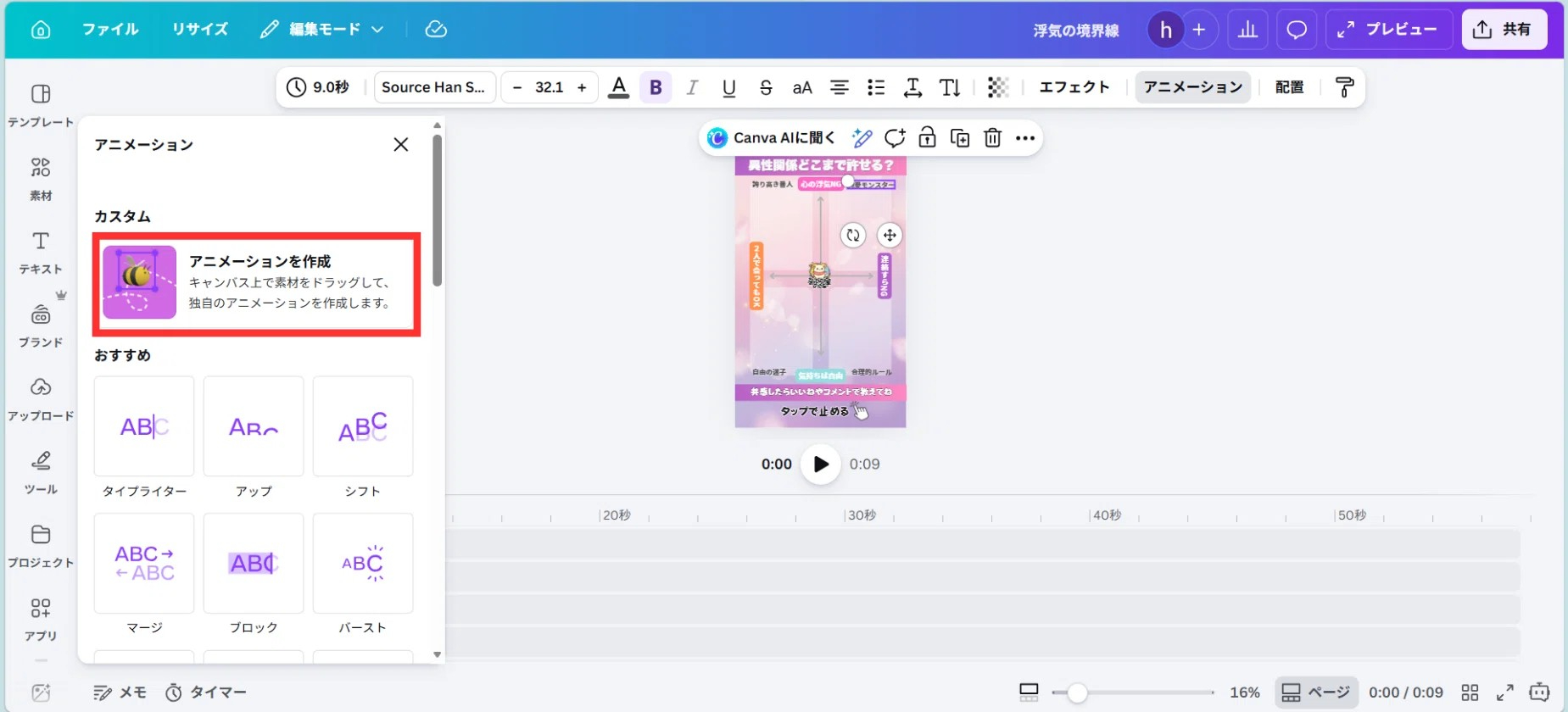The width and height of the screenshot is (1568, 712).
Task: Open the analytics bar chart icon
Action: pos(1247,30)
